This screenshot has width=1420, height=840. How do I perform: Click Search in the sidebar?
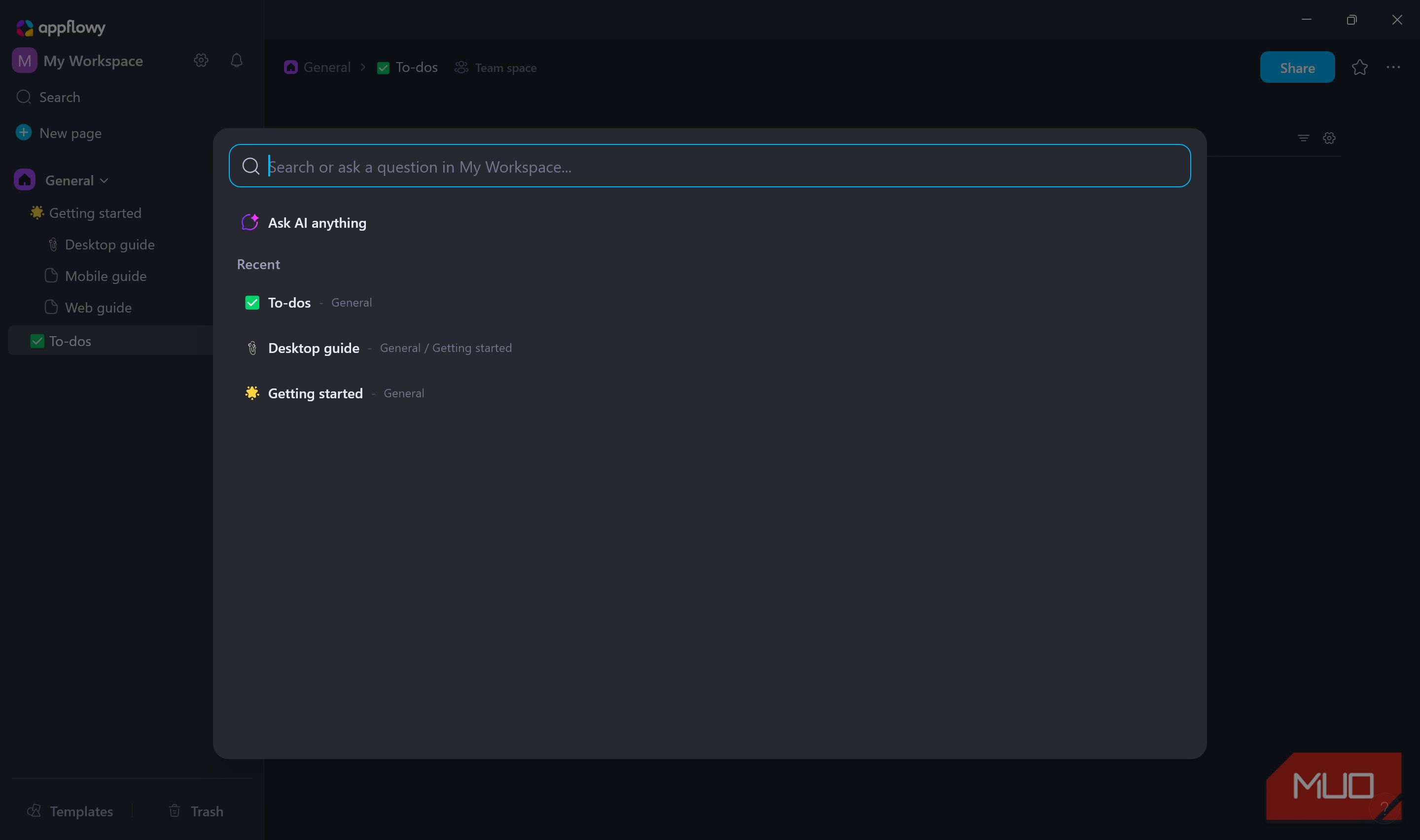[60, 97]
